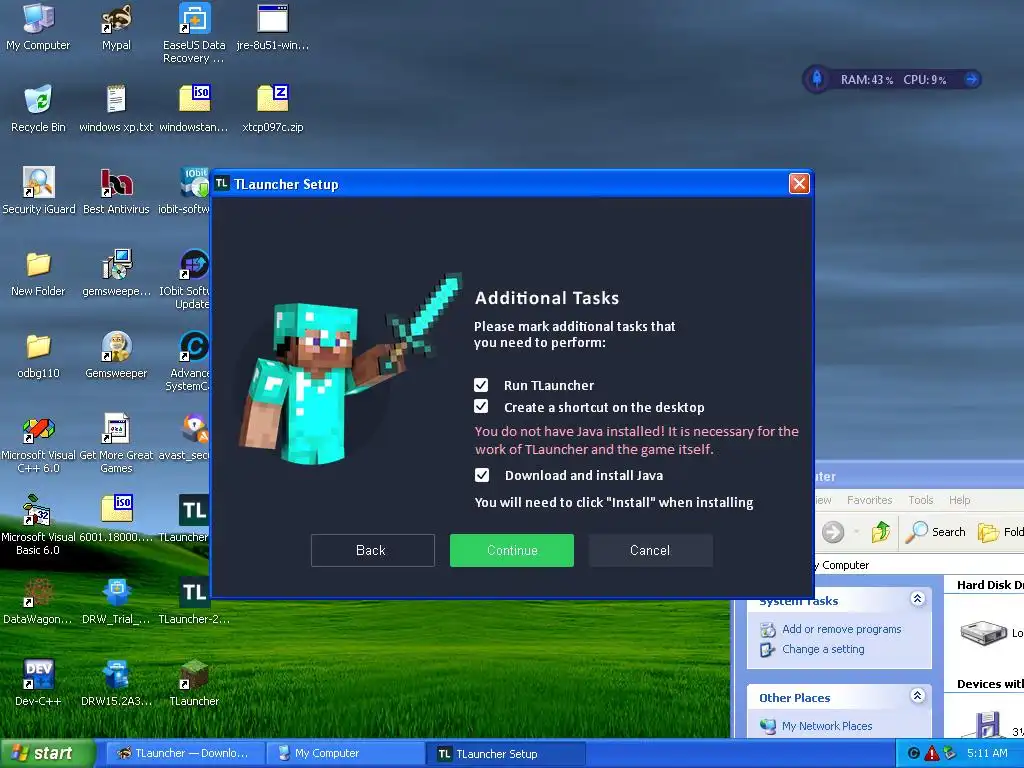Select the TLauncher grass block shortcut

point(194,683)
